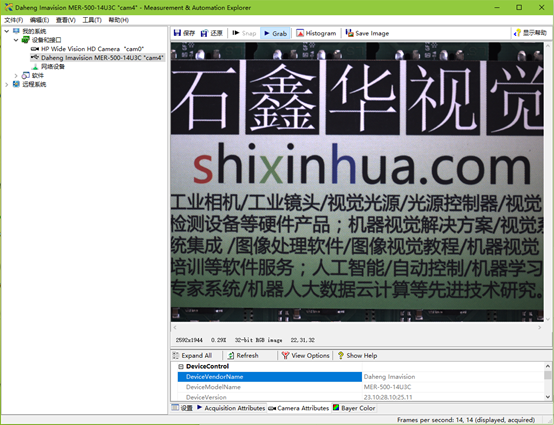This screenshot has width=554, height=425.
Task: Click the 还原 revert icon
Action: coord(204,33)
